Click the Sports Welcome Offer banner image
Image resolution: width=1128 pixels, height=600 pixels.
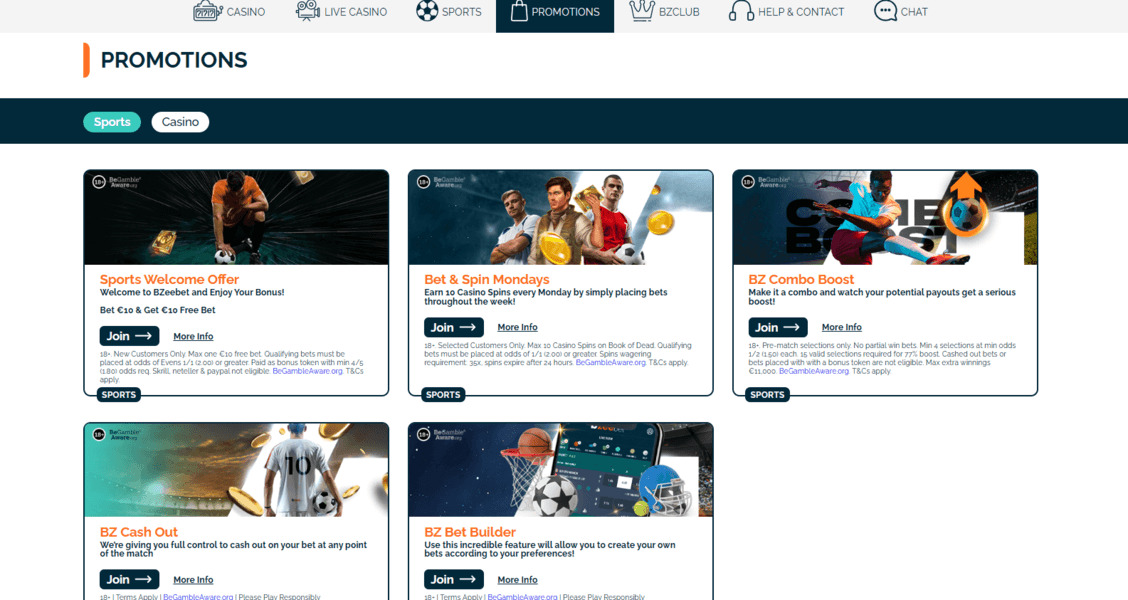coord(236,218)
